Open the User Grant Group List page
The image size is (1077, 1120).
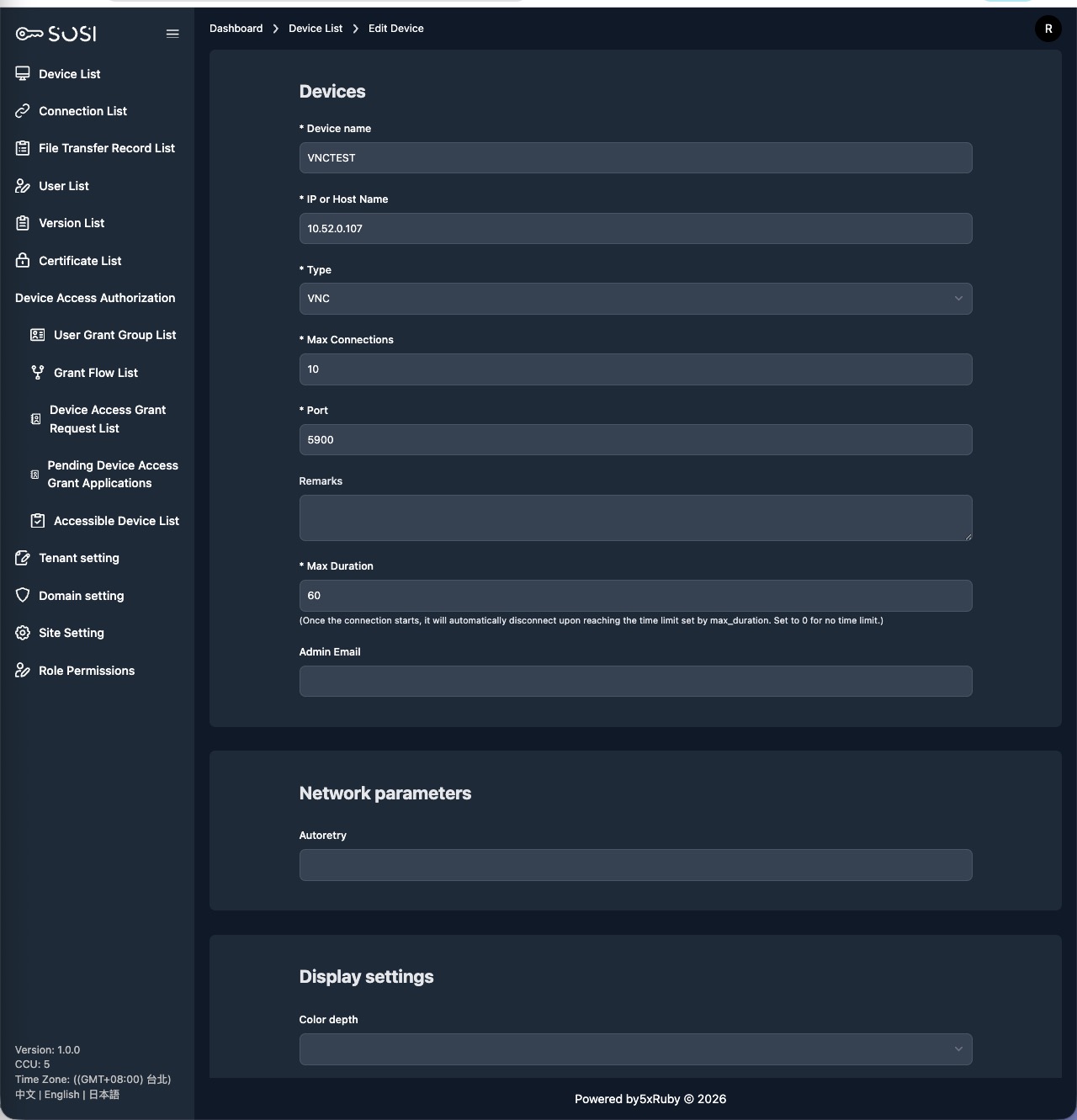point(115,335)
